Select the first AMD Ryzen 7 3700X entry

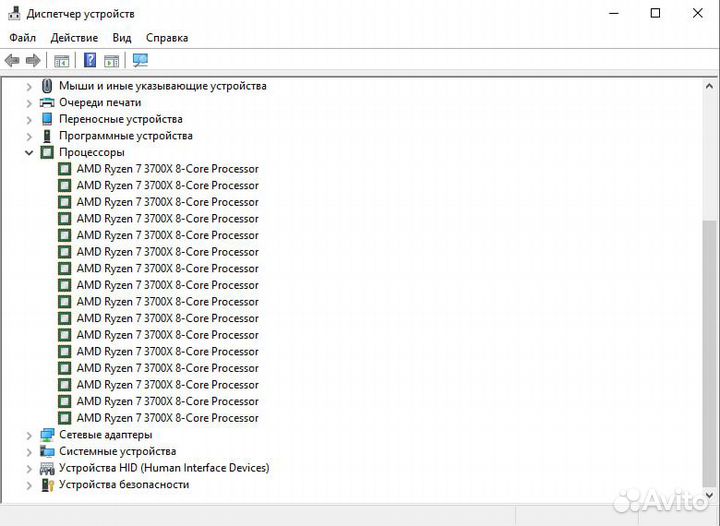pyautogui.click(x=167, y=169)
